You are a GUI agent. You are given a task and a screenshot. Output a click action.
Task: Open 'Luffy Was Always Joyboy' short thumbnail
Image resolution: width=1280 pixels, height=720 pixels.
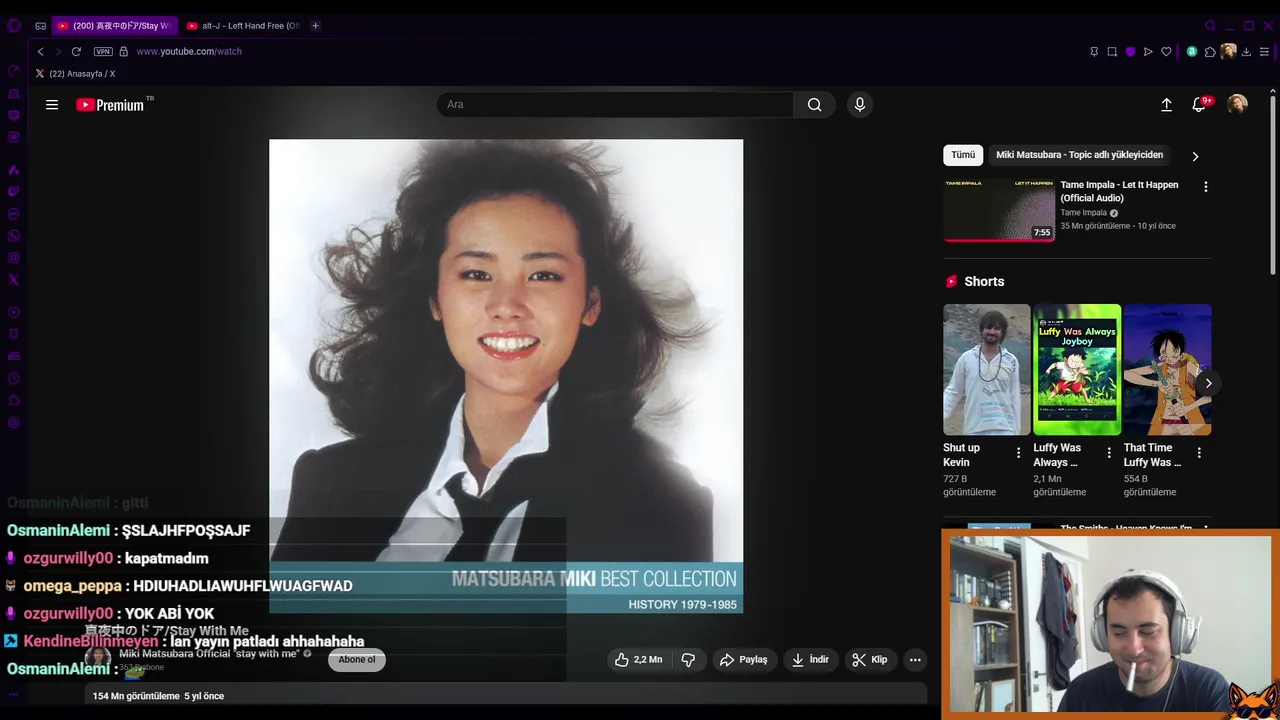(1077, 370)
